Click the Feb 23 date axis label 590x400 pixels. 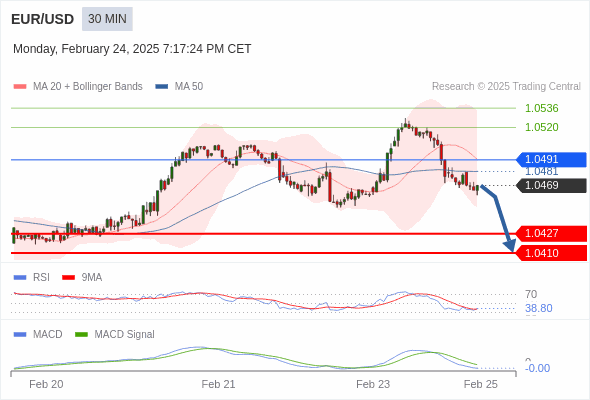click(373, 385)
